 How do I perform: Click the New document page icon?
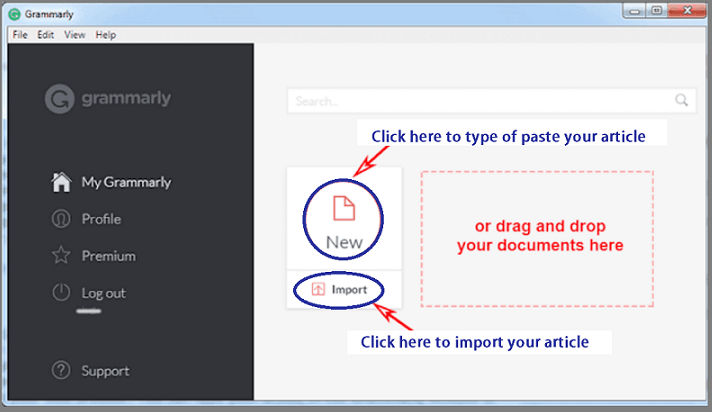tap(344, 208)
